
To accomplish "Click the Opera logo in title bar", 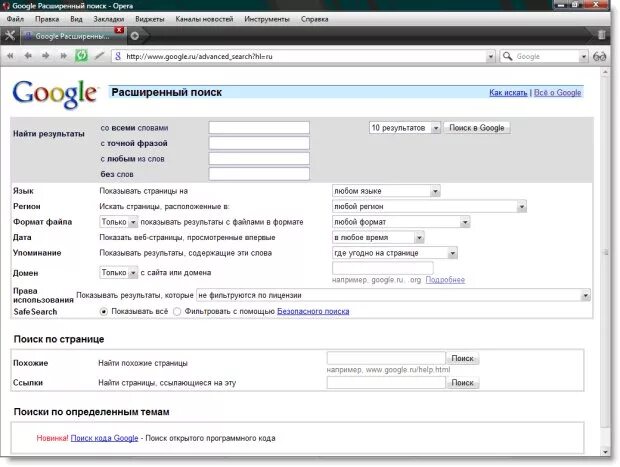I will (x=6, y=6).
